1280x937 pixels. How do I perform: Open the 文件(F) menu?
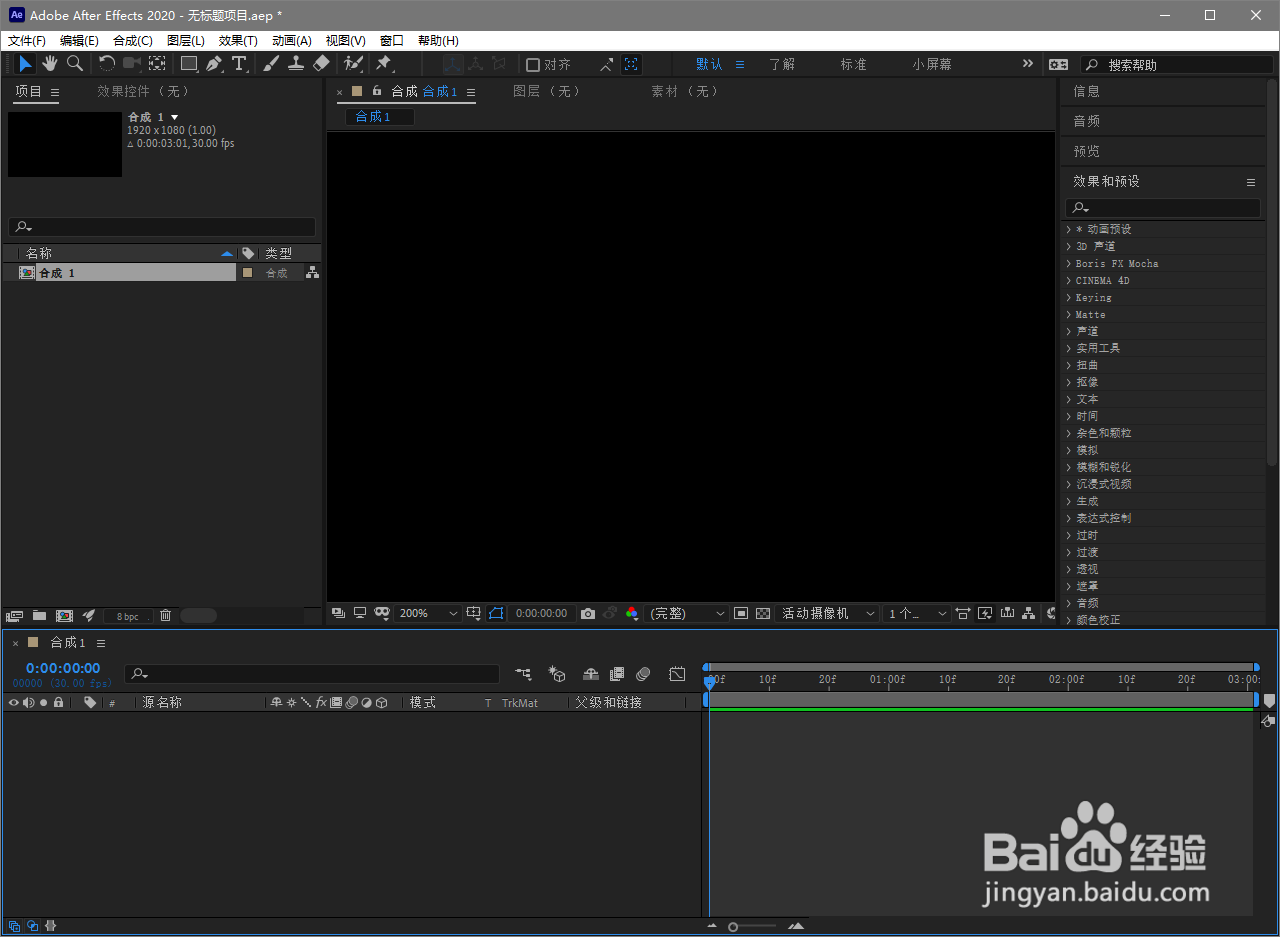point(27,41)
